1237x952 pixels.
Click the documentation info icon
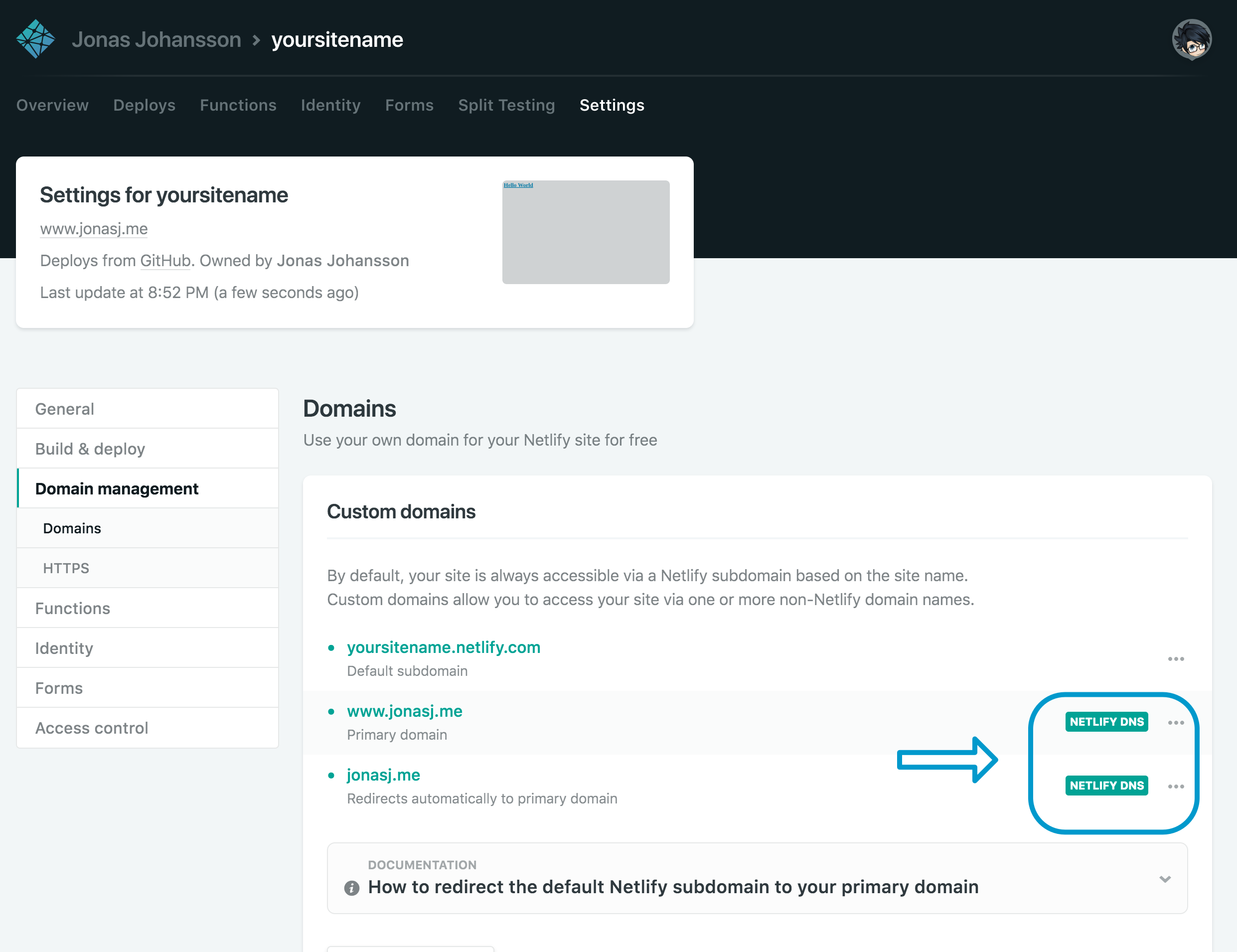[x=352, y=887]
